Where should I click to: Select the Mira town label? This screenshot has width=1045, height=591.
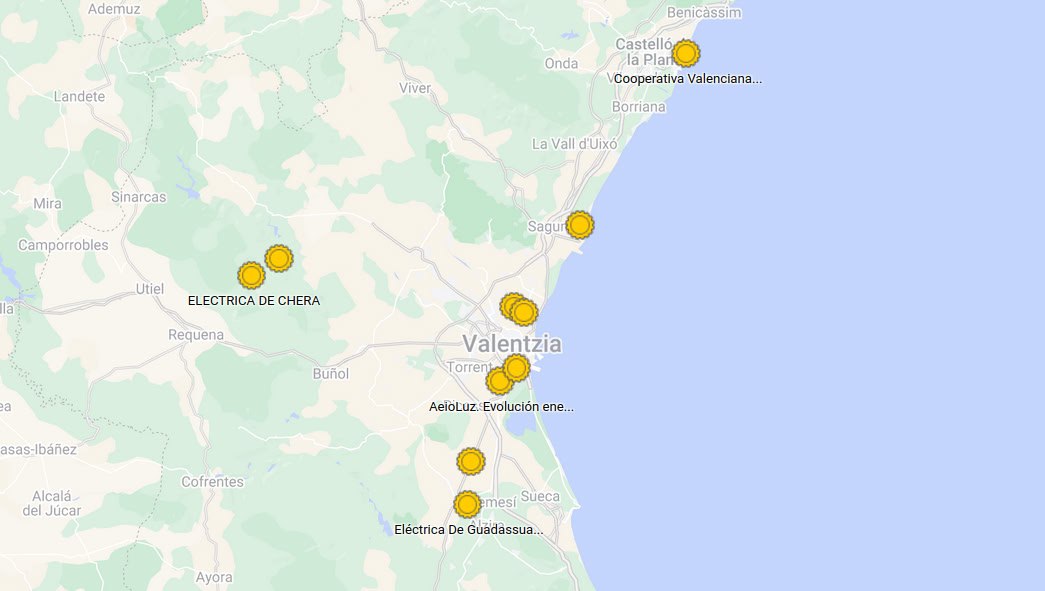[47, 204]
